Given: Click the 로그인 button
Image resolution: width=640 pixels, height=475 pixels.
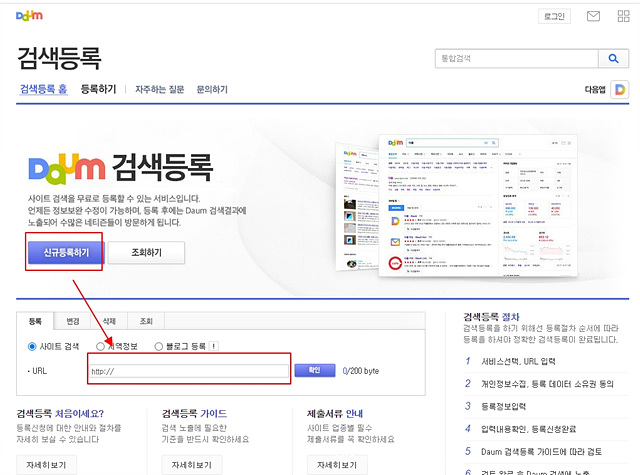Looking at the screenshot, I should pos(554,16).
